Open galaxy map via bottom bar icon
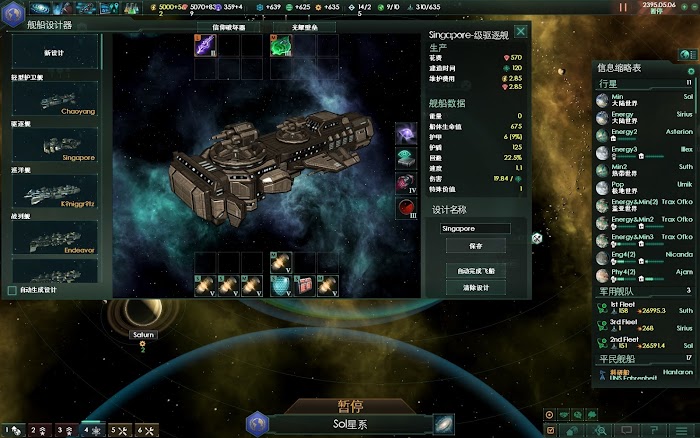This screenshot has height=438, width=700. pos(443,424)
